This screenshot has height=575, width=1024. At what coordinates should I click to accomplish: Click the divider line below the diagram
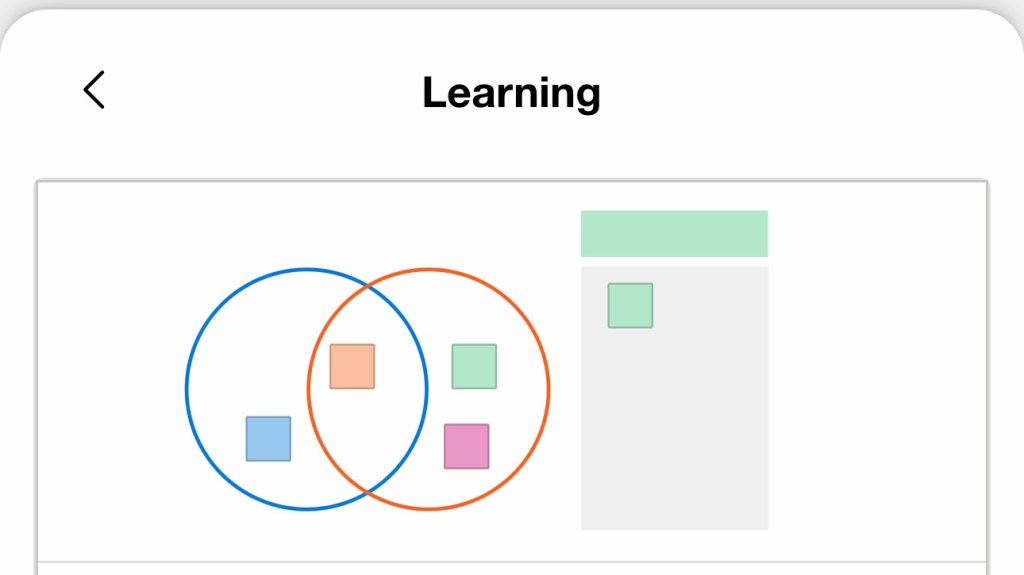512,561
